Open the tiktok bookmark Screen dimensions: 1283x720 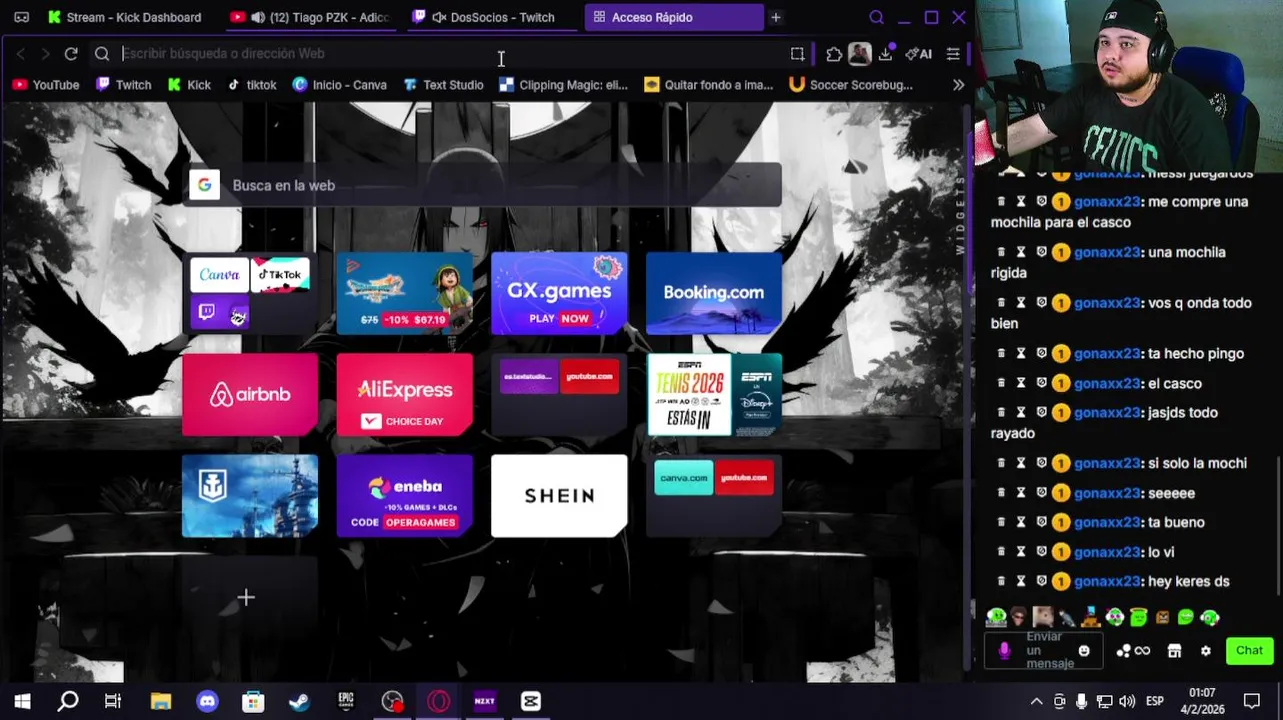pyautogui.click(x=252, y=85)
